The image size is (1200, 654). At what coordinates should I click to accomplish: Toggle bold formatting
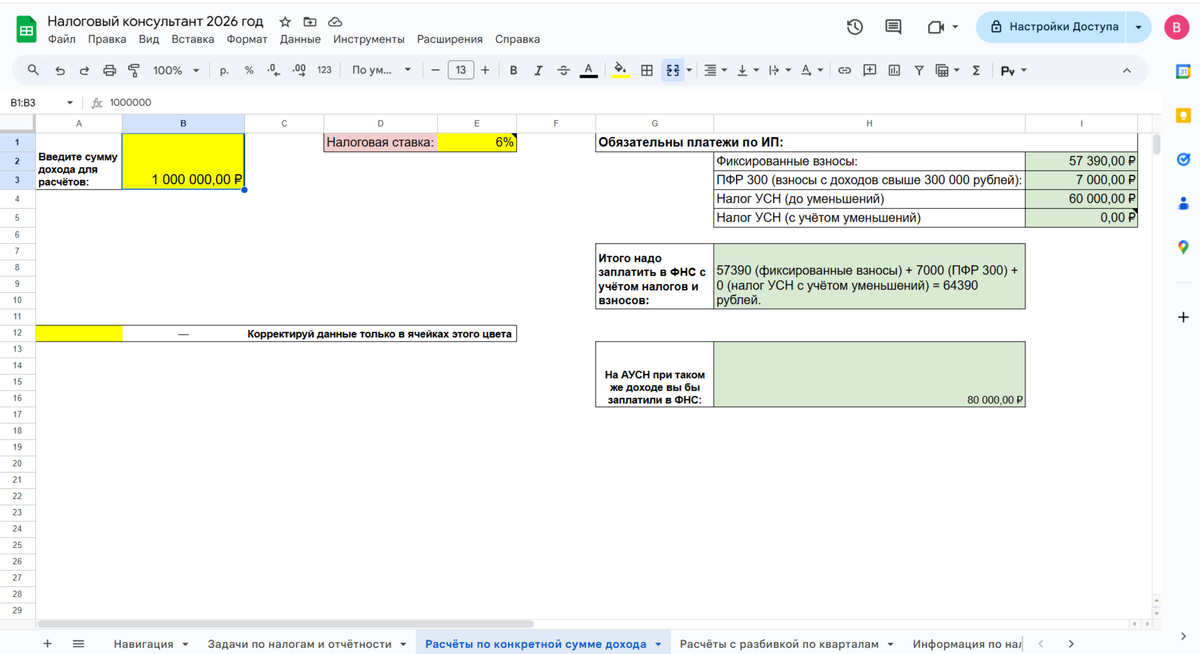click(513, 70)
